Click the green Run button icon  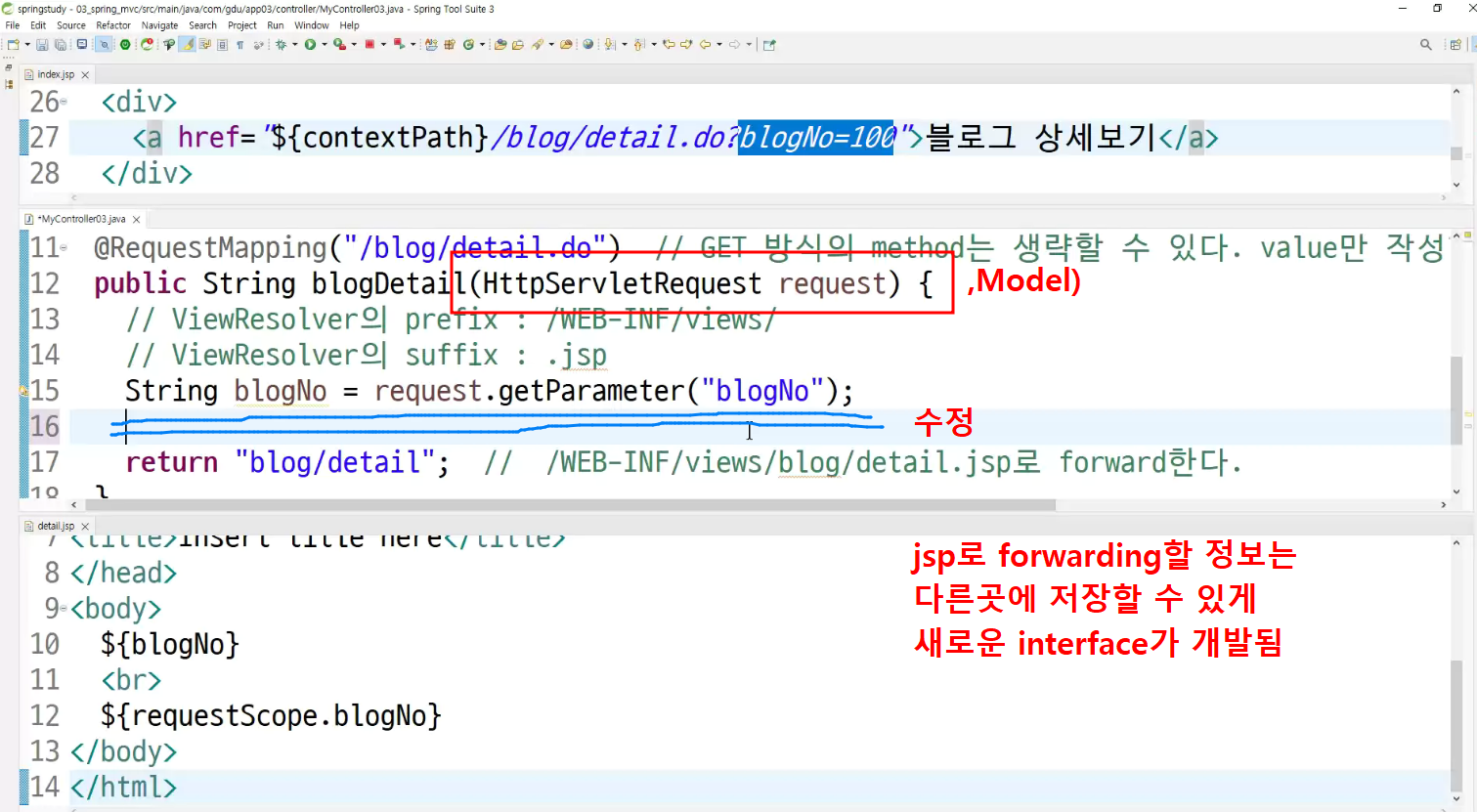[x=310, y=44]
